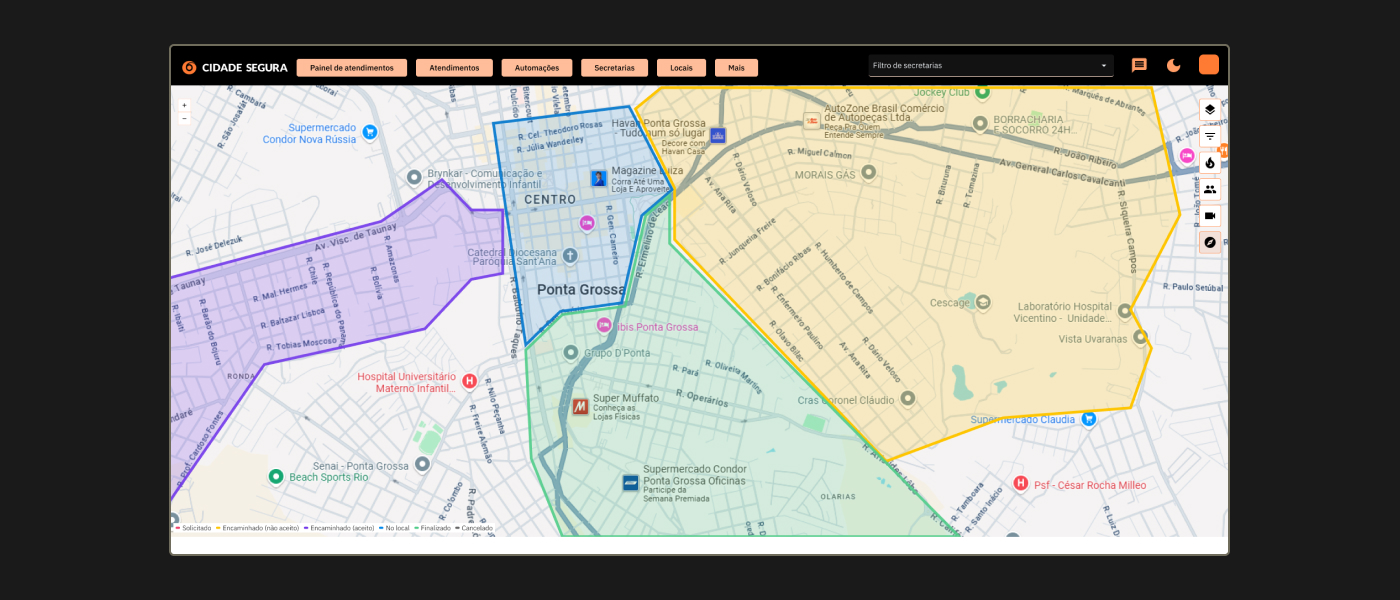This screenshot has height=600, width=1400.
Task: Click Encaminhado (aceito) legend entry
Action: point(340,527)
